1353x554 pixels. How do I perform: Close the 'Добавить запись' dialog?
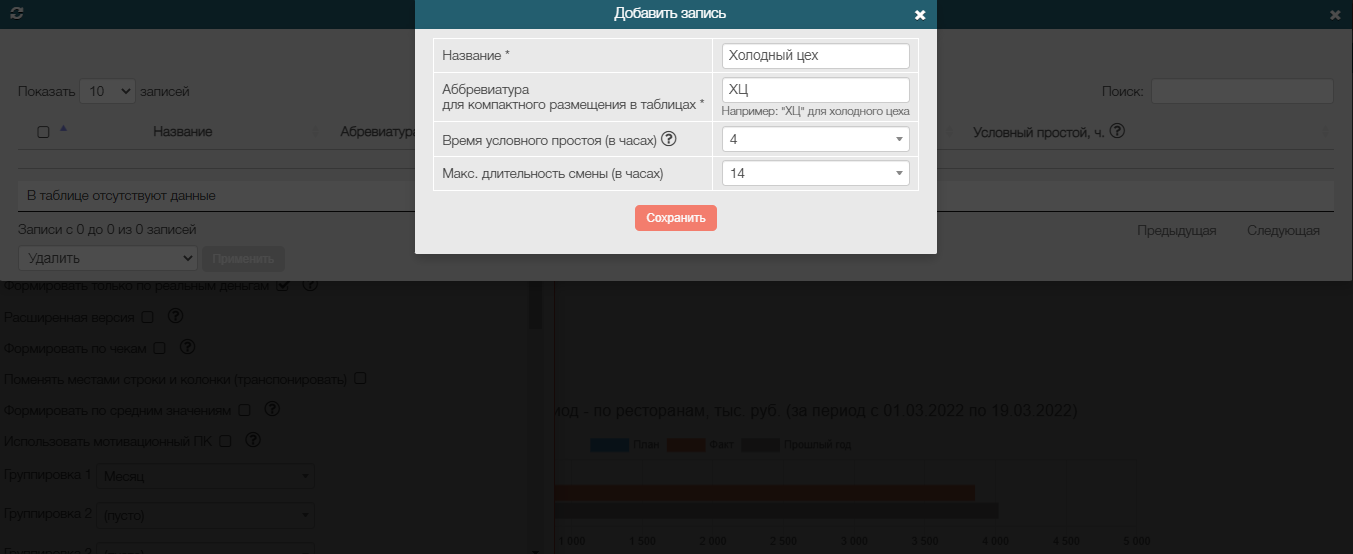coord(920,14)
